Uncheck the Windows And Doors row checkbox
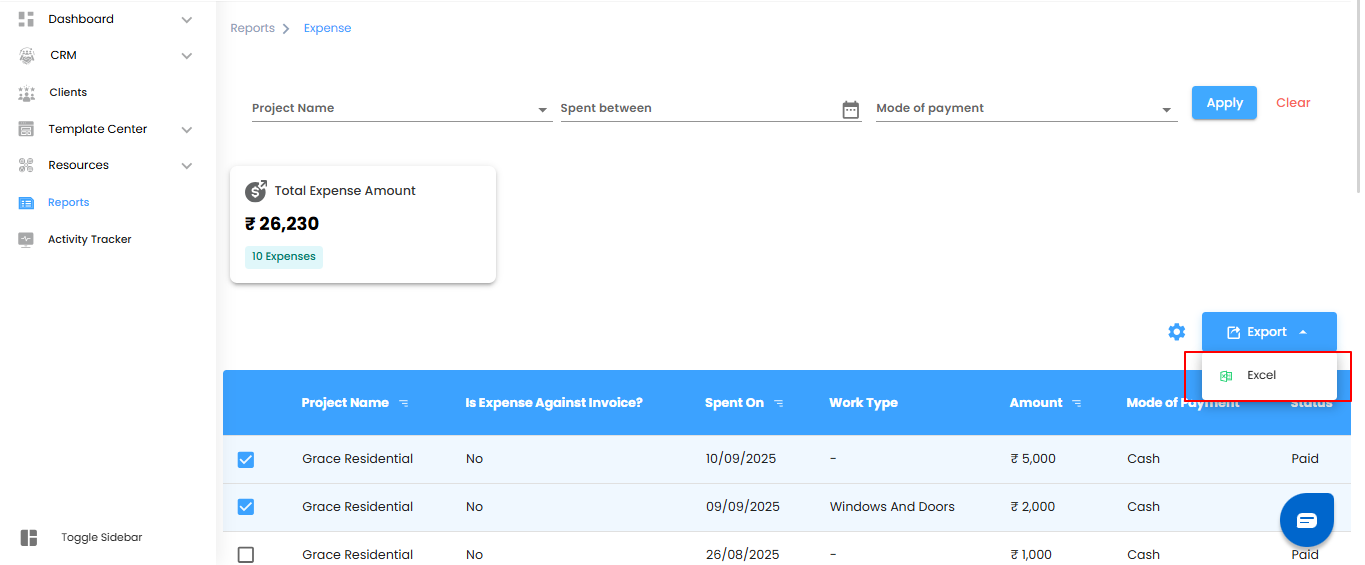Viewport: 1365px width, 565px height. [246, 507]
